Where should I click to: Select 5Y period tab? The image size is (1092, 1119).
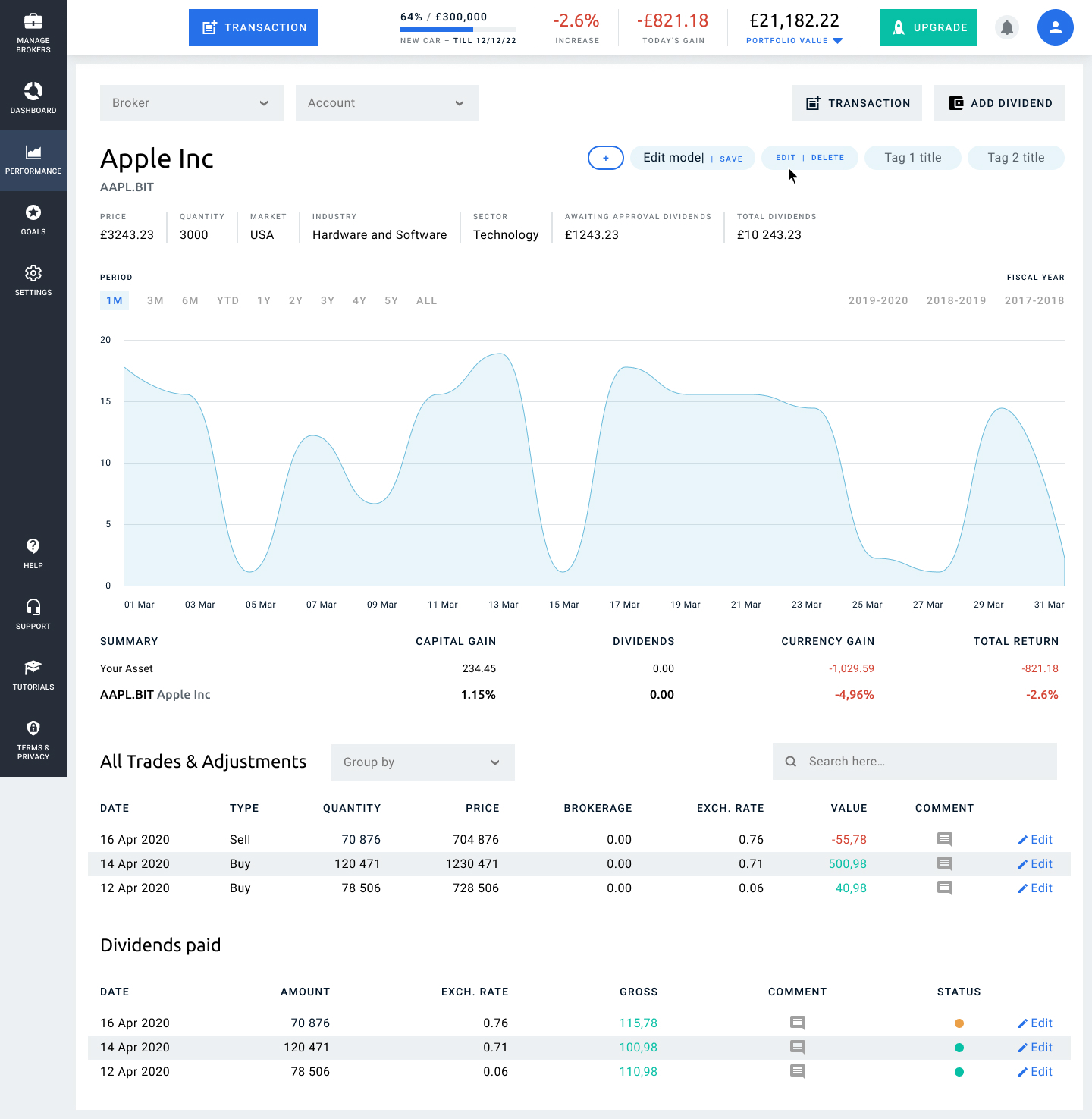[391, 300]
